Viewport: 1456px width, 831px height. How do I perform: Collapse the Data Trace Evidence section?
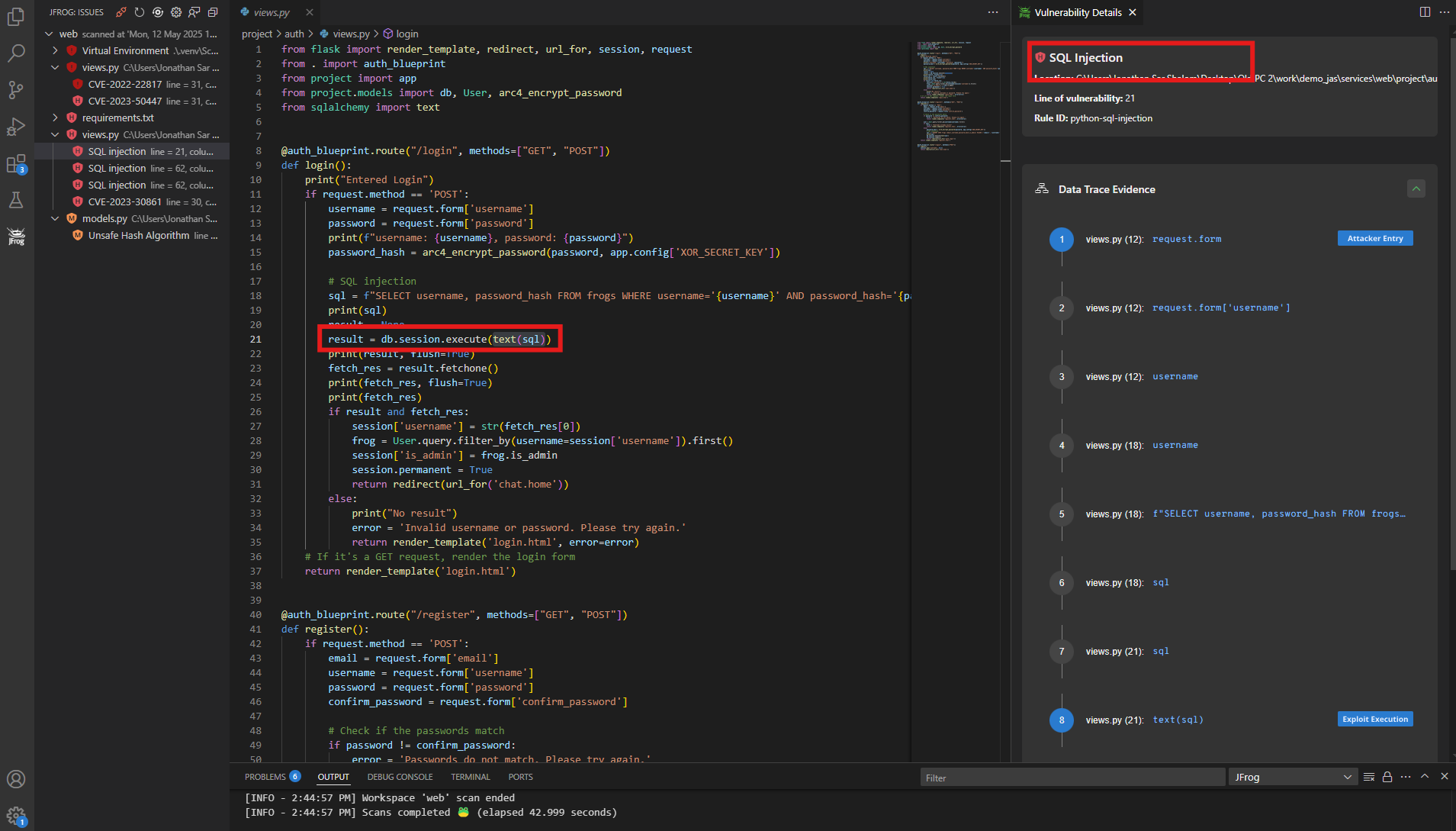[x=1416, y=188]
